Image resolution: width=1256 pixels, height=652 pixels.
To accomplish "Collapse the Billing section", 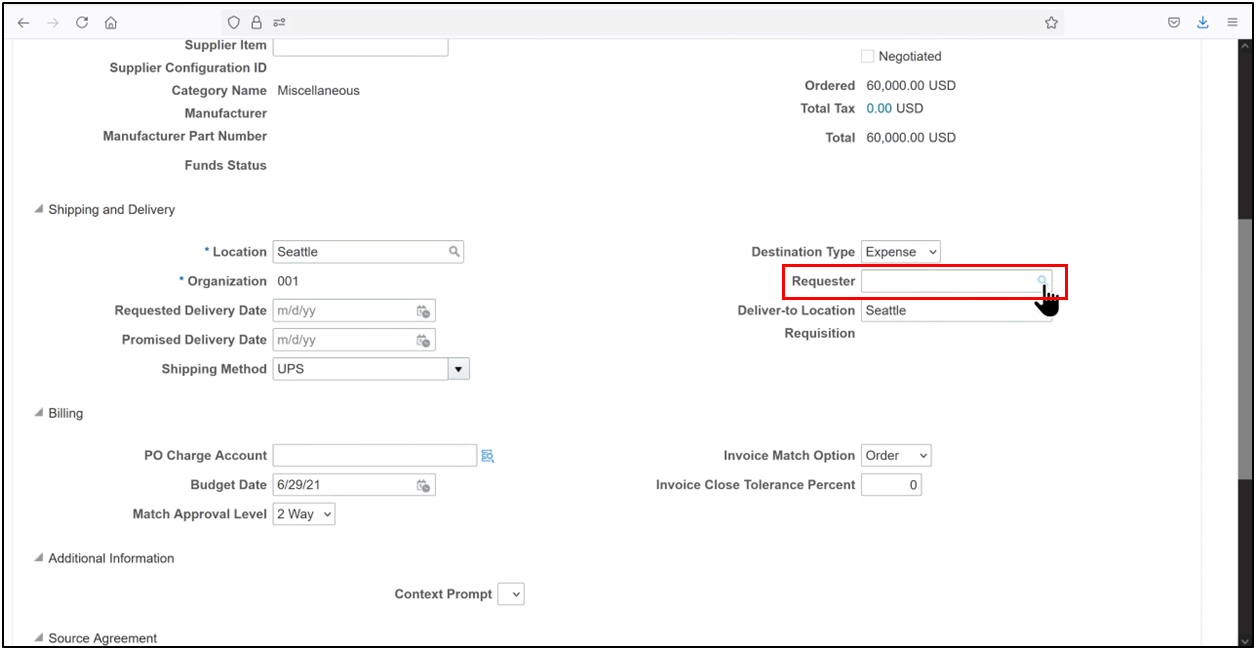I will tap(37, 412).
